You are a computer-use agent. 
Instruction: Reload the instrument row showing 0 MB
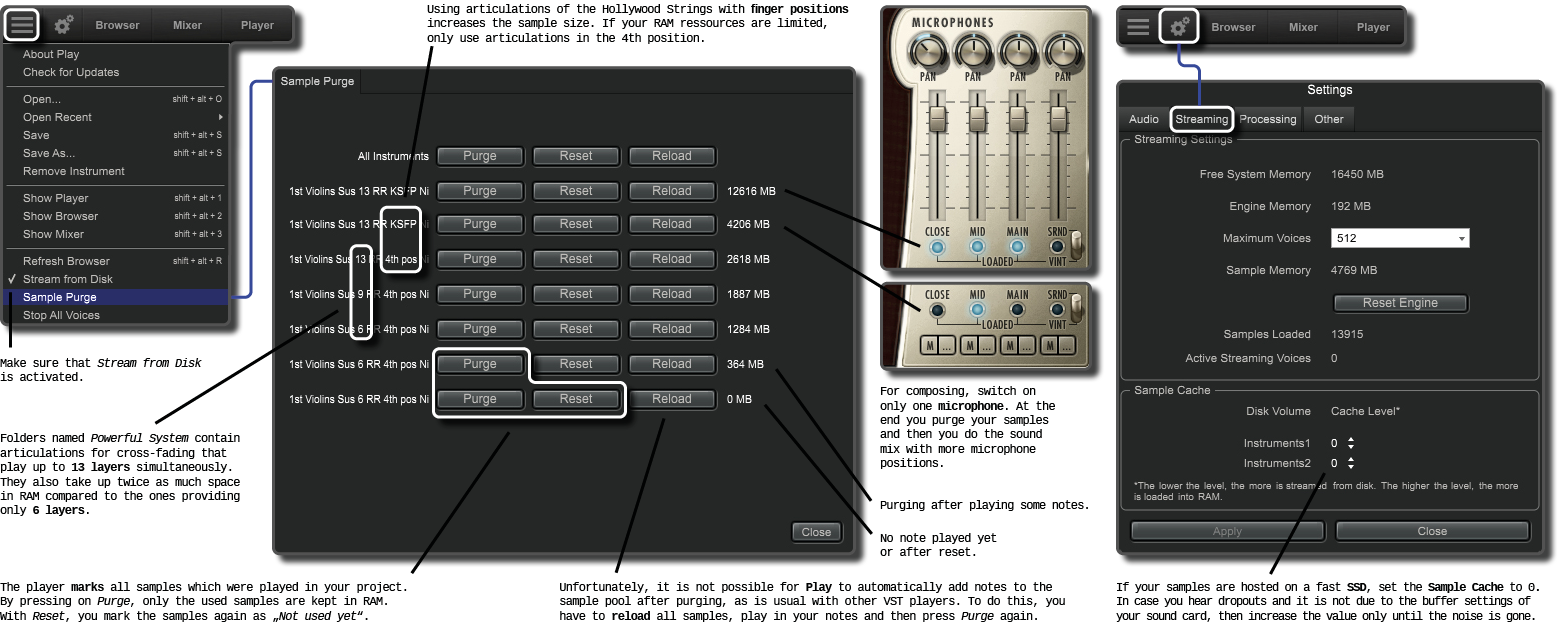coord(672,399)
